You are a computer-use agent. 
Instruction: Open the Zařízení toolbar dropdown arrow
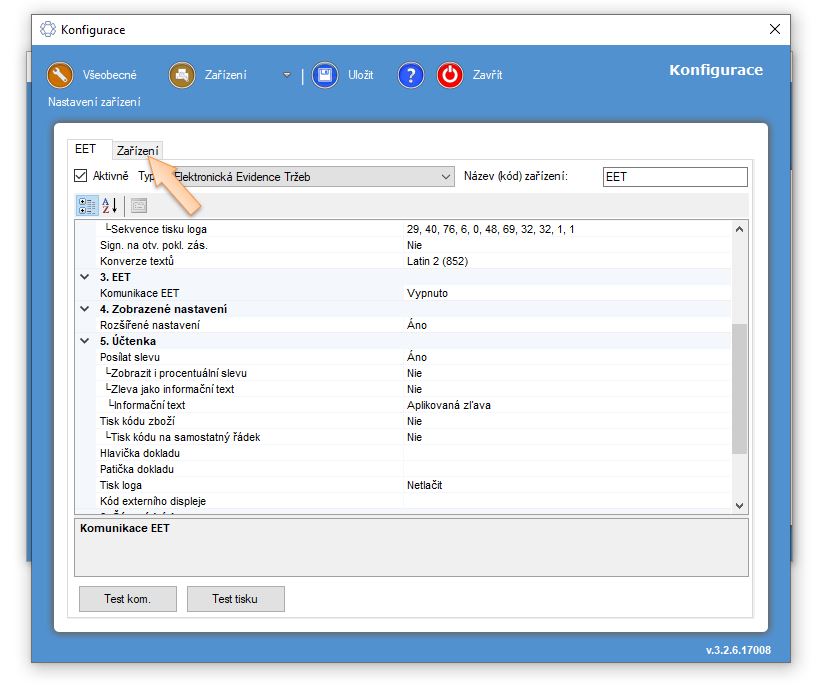tap(287, 75)
